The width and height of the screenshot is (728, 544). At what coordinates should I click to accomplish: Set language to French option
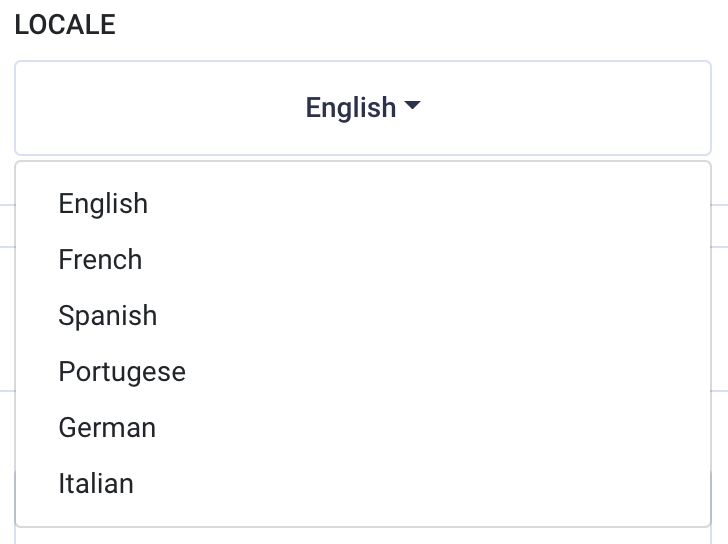click(100, 260)
